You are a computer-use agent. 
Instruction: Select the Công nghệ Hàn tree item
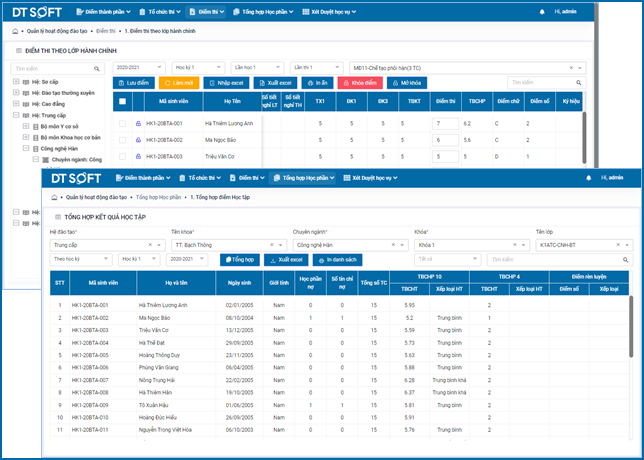[x=59, y=149]
